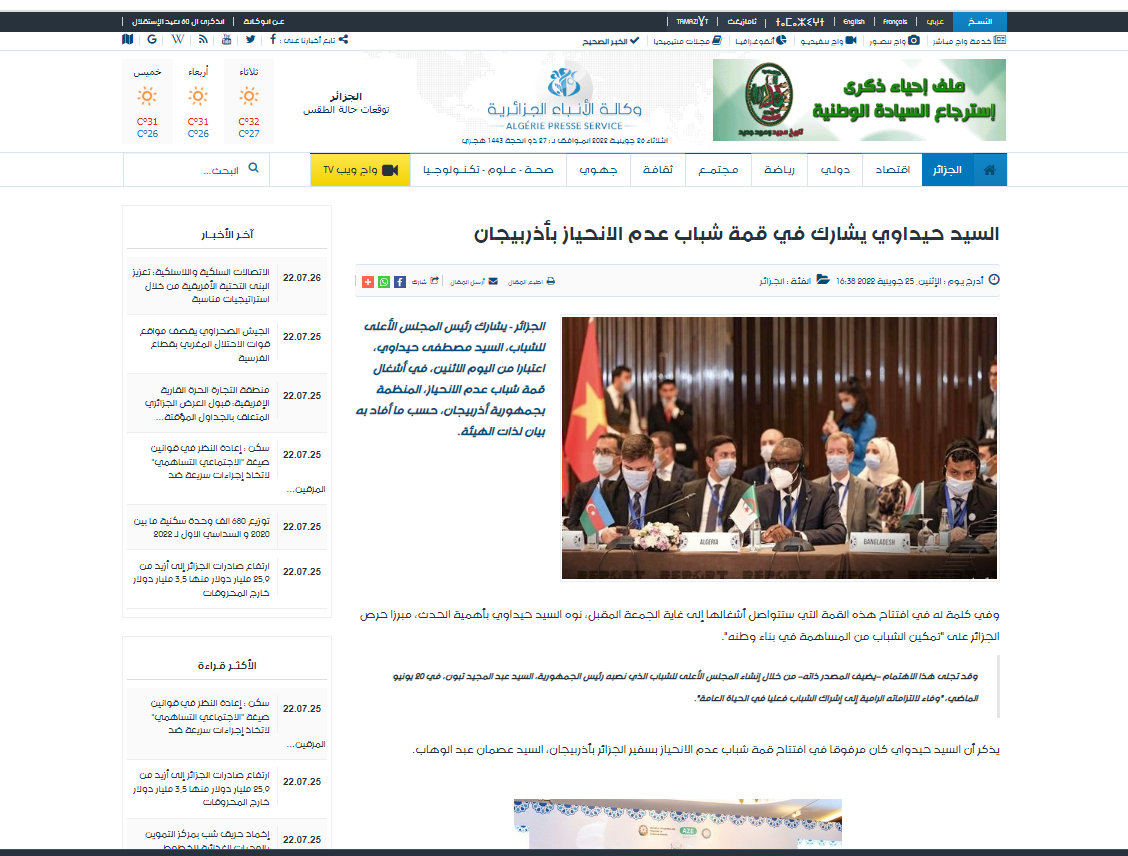1128x856 pixels.
Task: Click the second article image at bottom
Action: 678,824
